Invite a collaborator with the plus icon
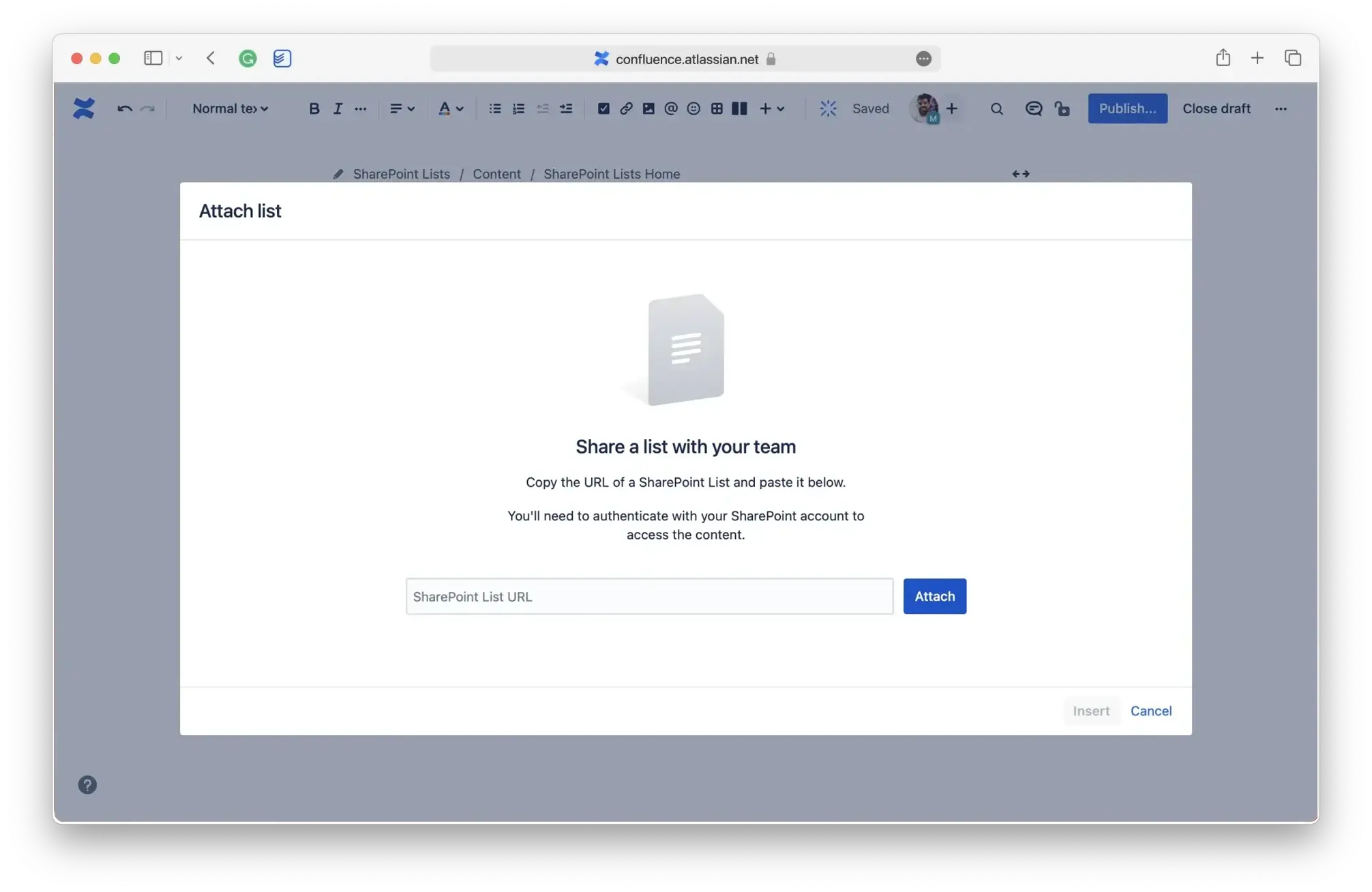The image size is (1372, 892). pos(952,108)
